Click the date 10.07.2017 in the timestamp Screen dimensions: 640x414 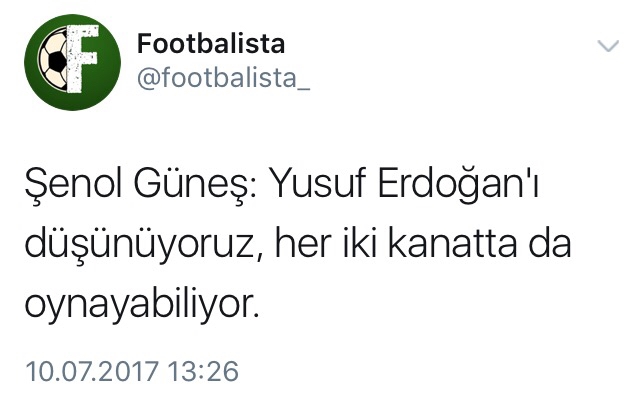(91, 372)
